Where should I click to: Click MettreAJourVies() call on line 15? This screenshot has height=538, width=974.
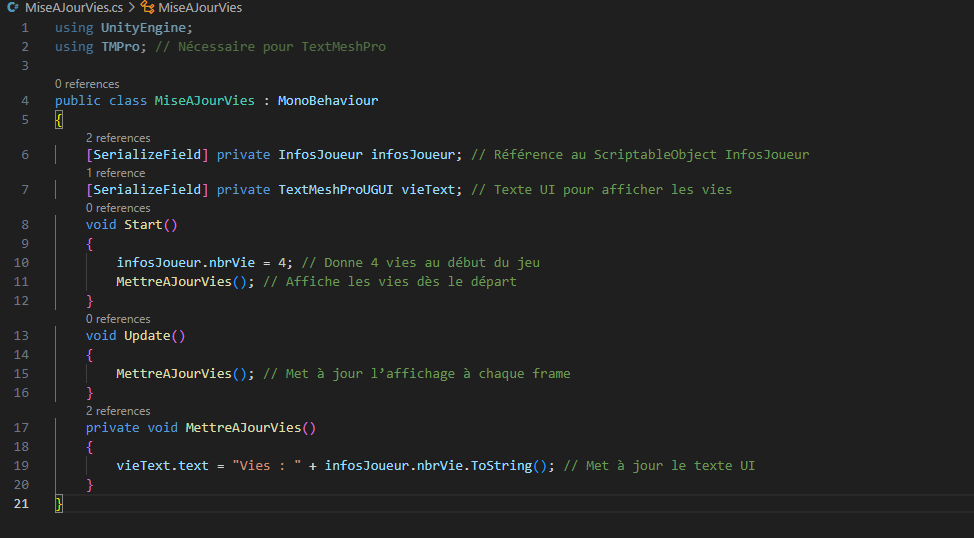coord(181,373)
